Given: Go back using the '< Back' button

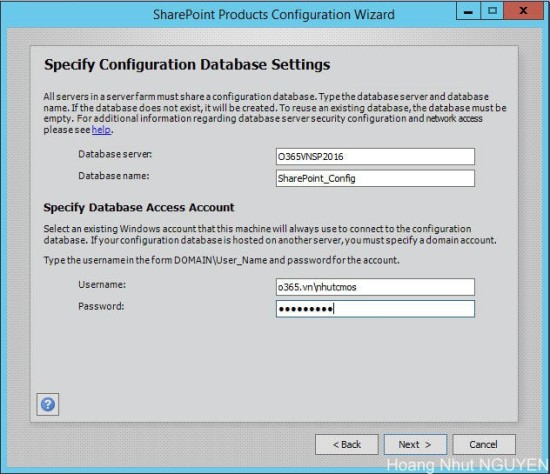Looking at the screenshot, I should coord(347,445).
